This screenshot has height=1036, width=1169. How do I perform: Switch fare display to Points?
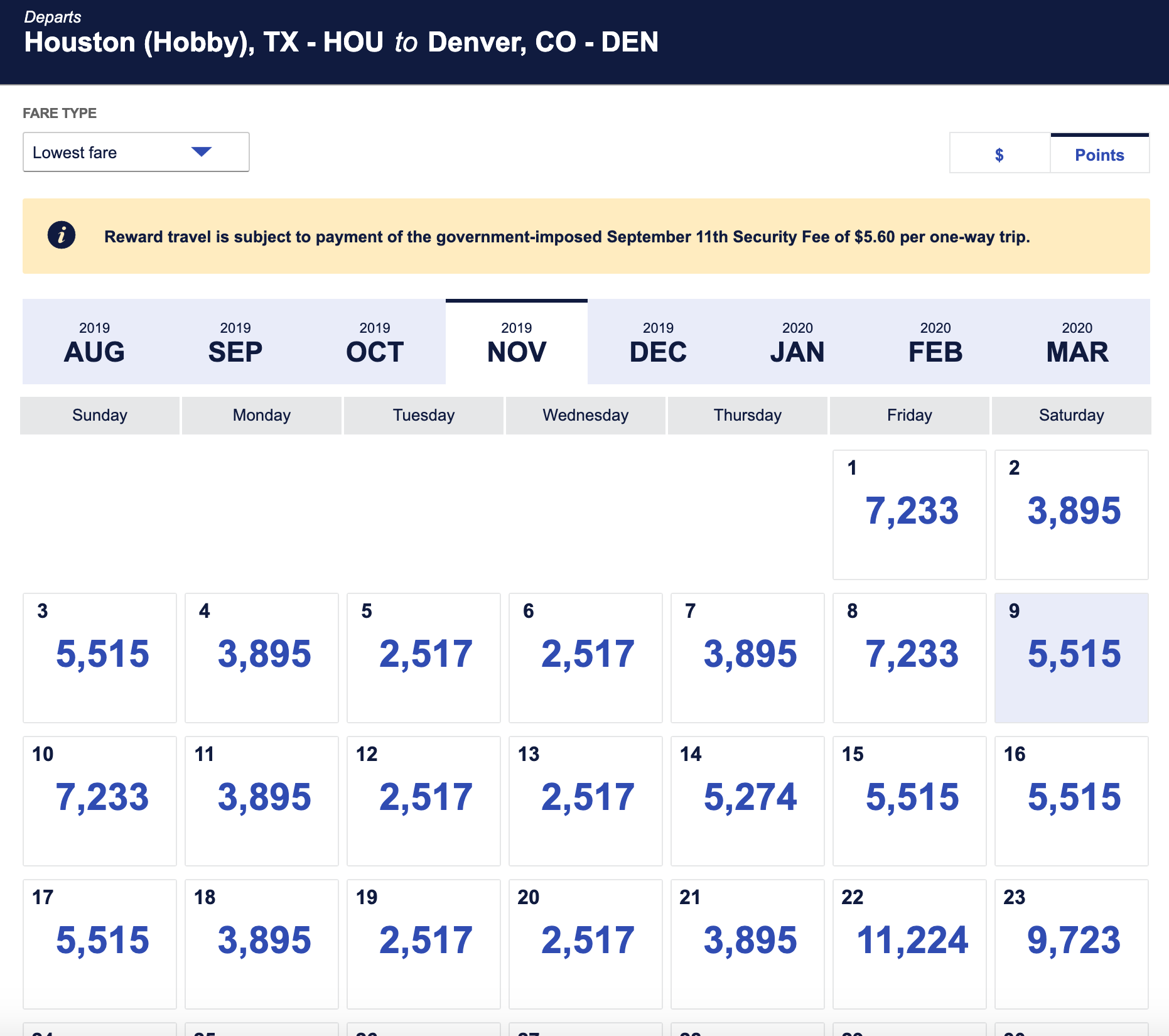[x=1099, y=154]
